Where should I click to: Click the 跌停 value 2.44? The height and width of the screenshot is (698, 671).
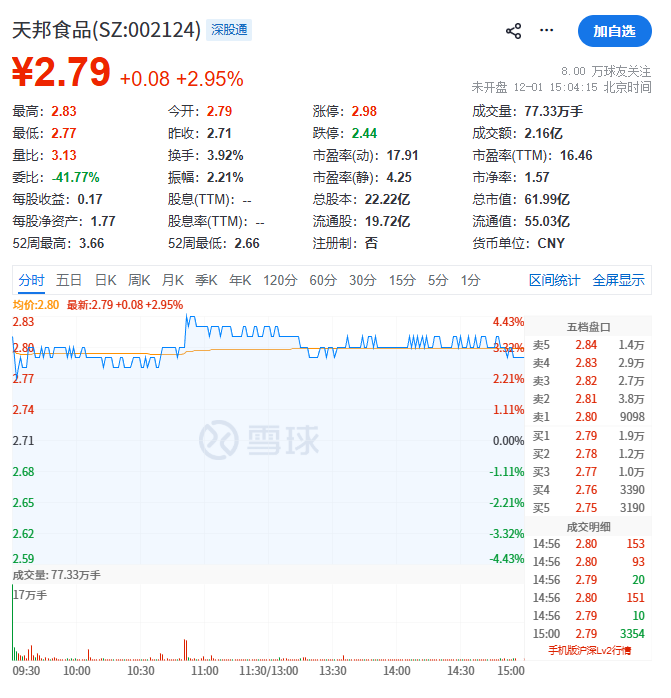(x=364, y=133)
